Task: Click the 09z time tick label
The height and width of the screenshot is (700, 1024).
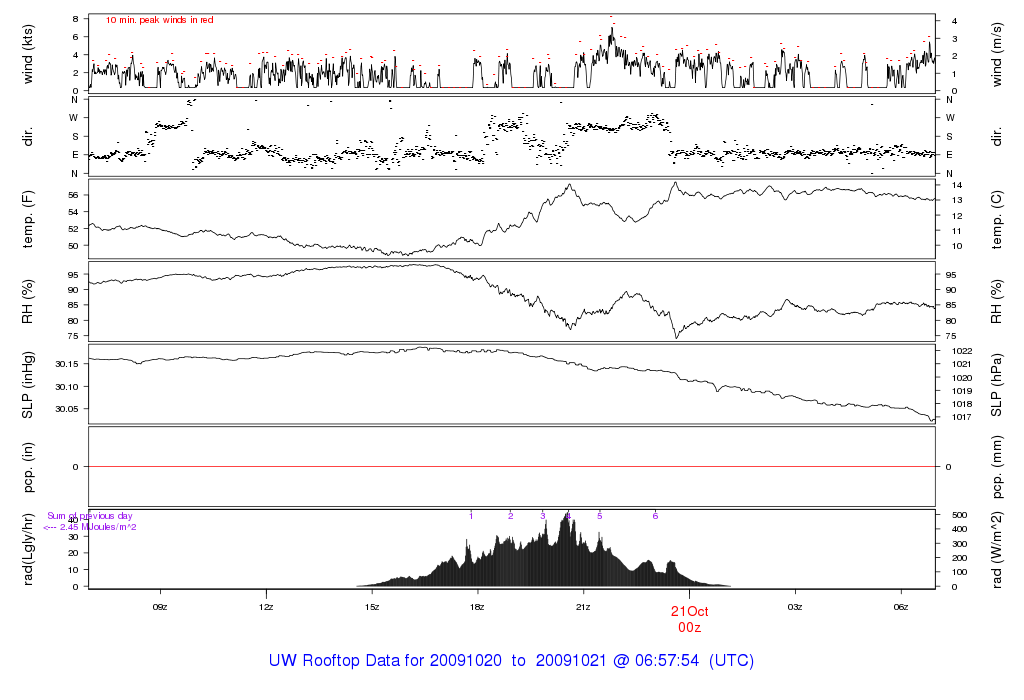Action: click(x=159, y=607)
